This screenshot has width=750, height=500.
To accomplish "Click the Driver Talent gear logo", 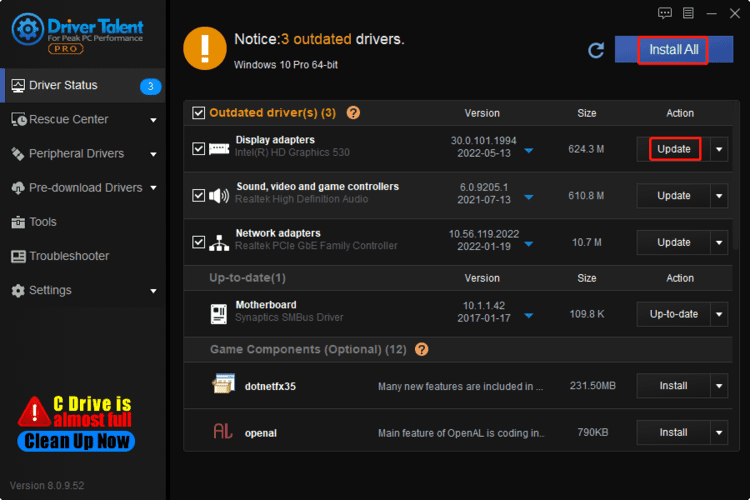I will [x=28, y=29].
